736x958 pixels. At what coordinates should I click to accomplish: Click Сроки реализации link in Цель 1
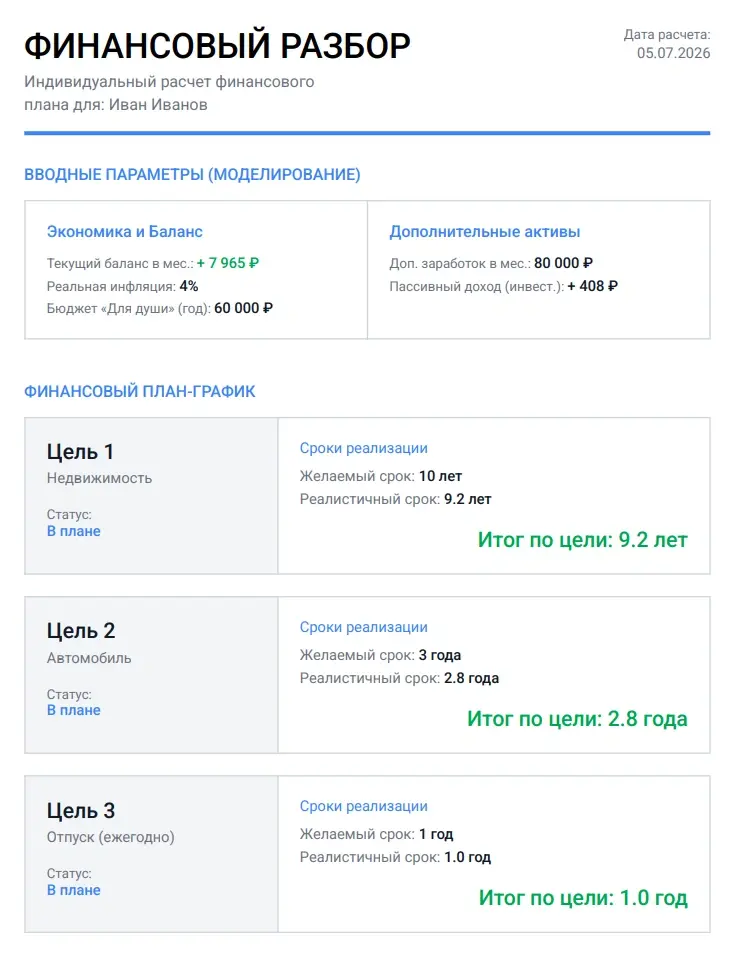(x=363, y=448)
